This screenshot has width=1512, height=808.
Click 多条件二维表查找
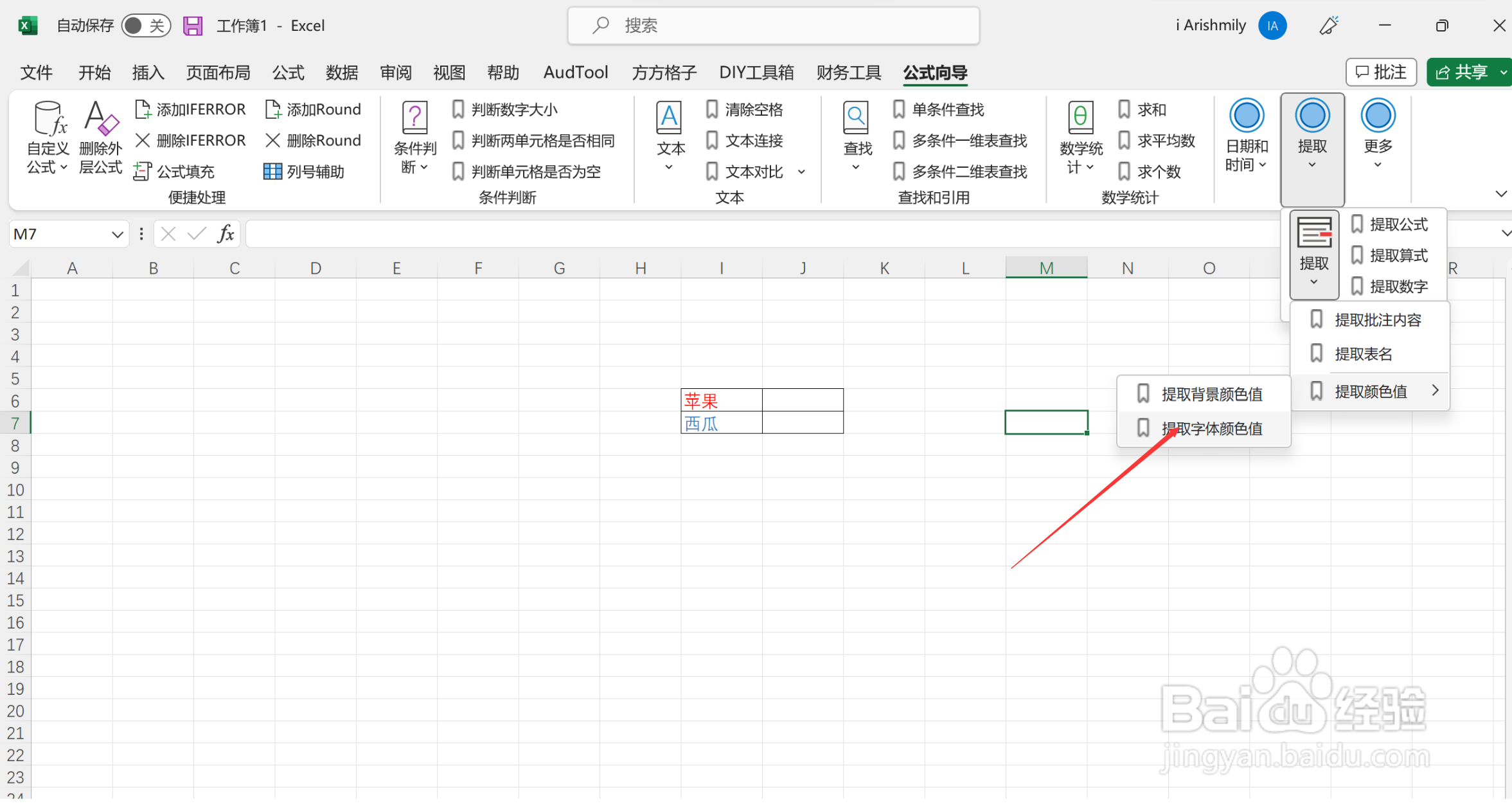pos(960,172)
